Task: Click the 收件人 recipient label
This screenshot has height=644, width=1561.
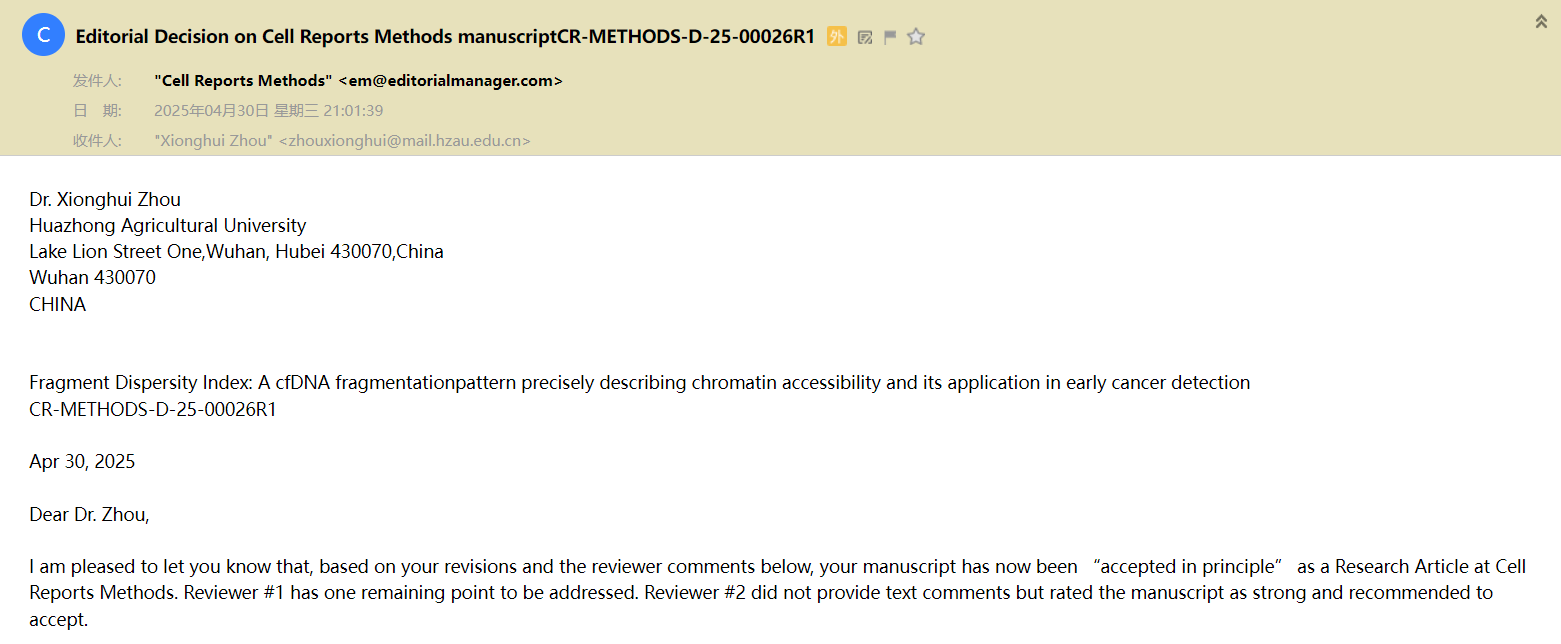Action: (x=97, y=141)
